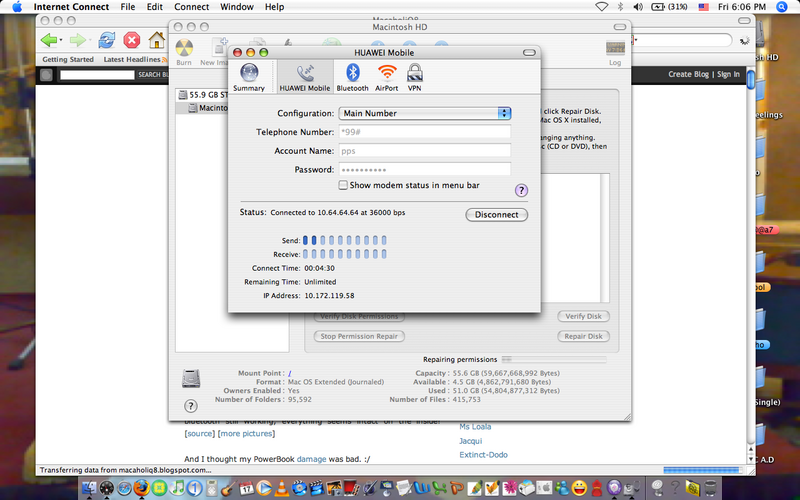800x500 pixels.
Task: Open iCal from the Dock
Action: [246, 488]
